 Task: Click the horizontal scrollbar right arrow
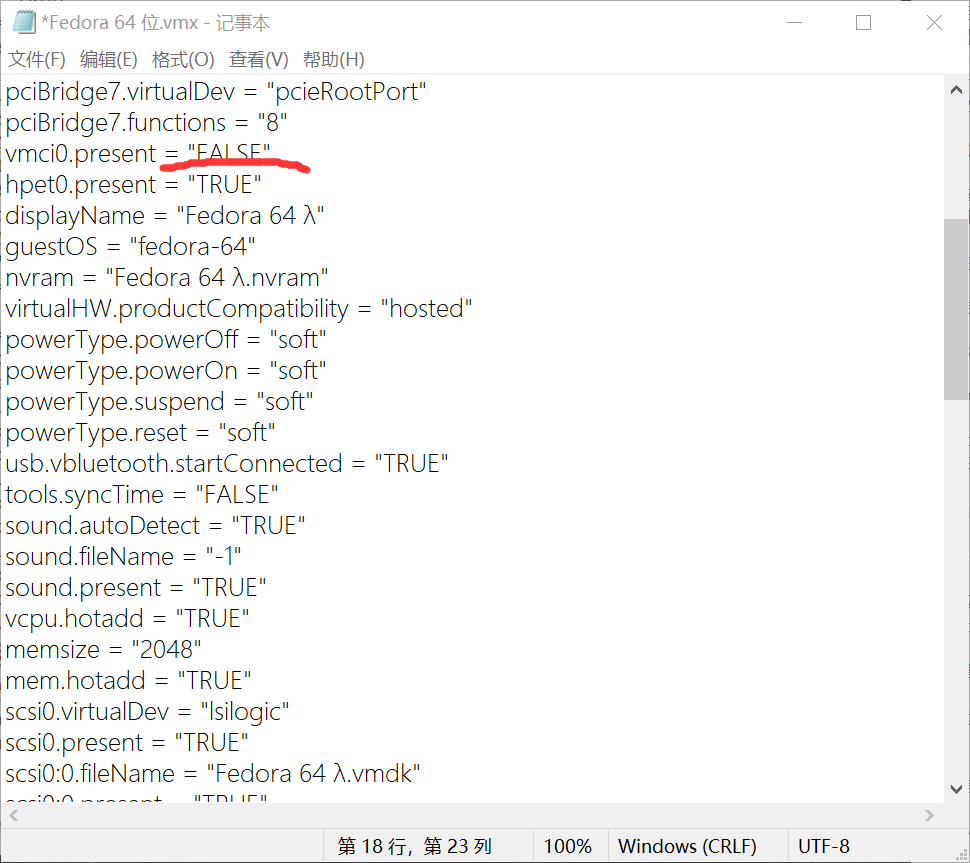929,815
